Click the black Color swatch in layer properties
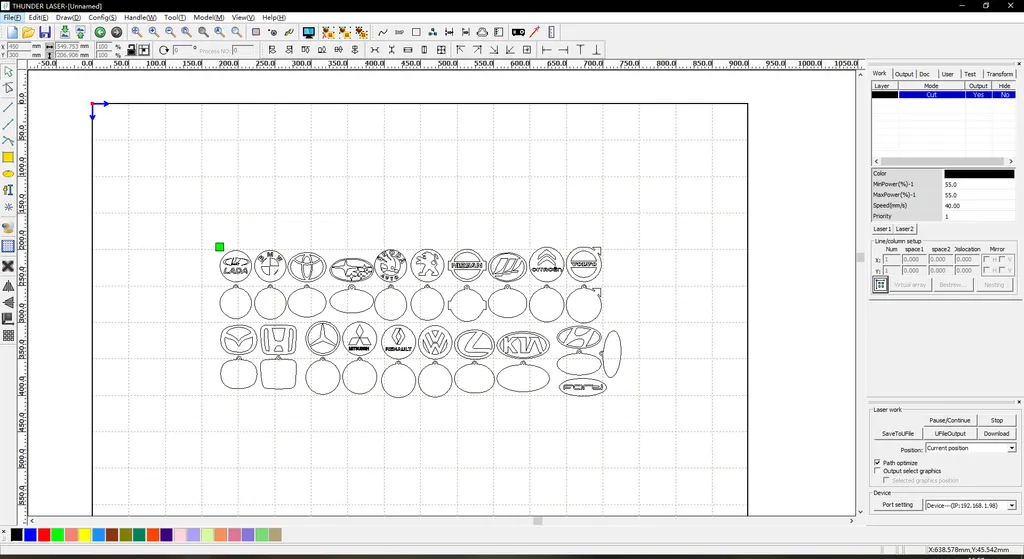Image resolution: width=1024 pixels, height=559 pixels. 979,174
